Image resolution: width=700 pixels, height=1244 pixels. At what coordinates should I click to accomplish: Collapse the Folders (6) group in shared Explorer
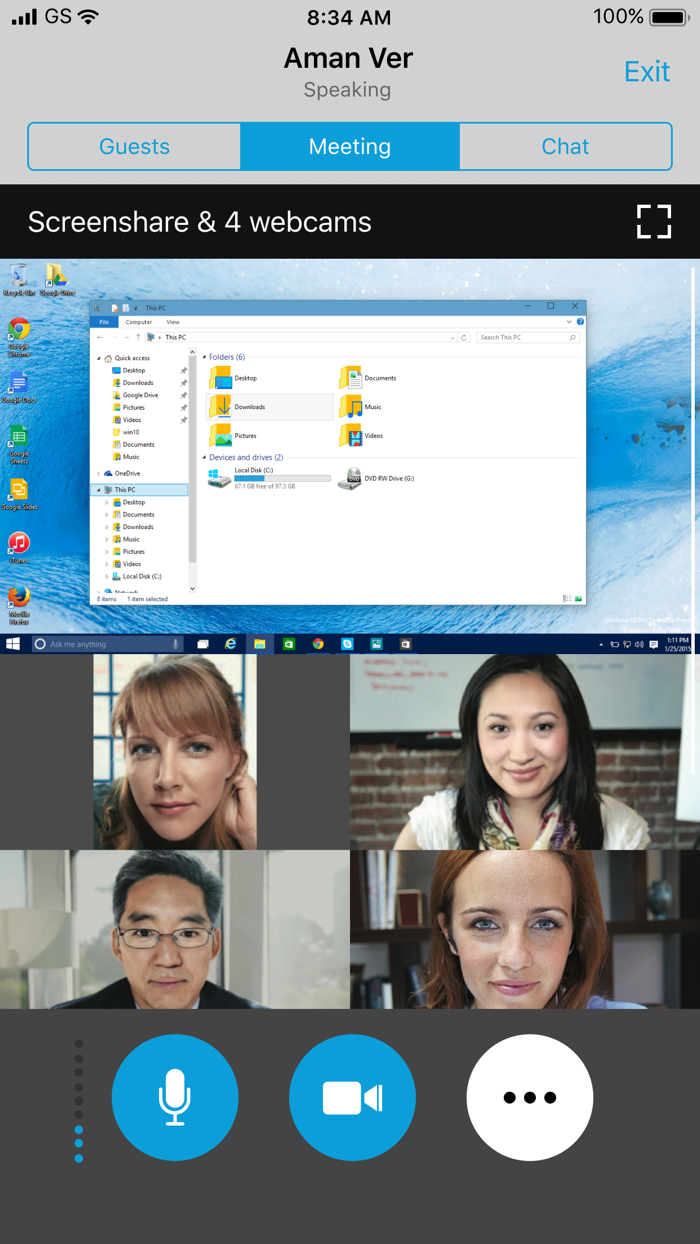click(205, 357)
